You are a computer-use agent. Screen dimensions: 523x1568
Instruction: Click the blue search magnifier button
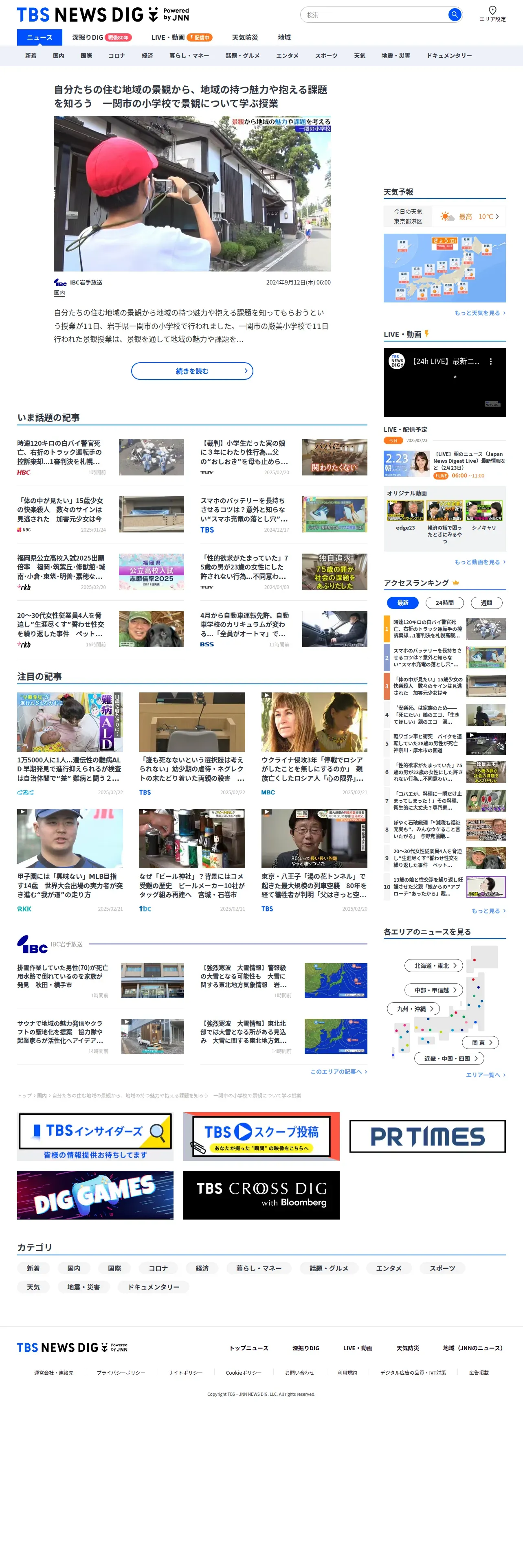pos(454,15)
